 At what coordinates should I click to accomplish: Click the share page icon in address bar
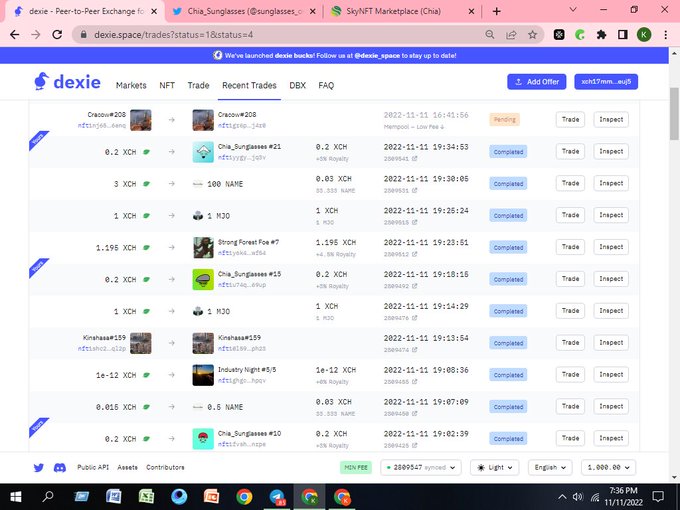pyautogui.click(x=511, y=35)
